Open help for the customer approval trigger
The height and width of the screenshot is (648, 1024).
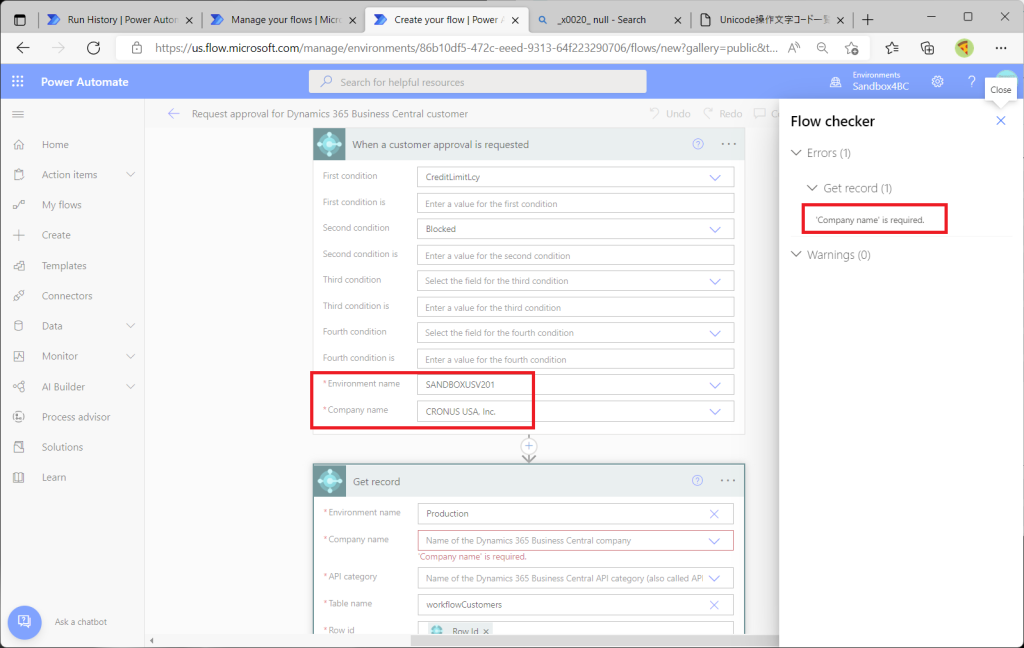(698, 144)
